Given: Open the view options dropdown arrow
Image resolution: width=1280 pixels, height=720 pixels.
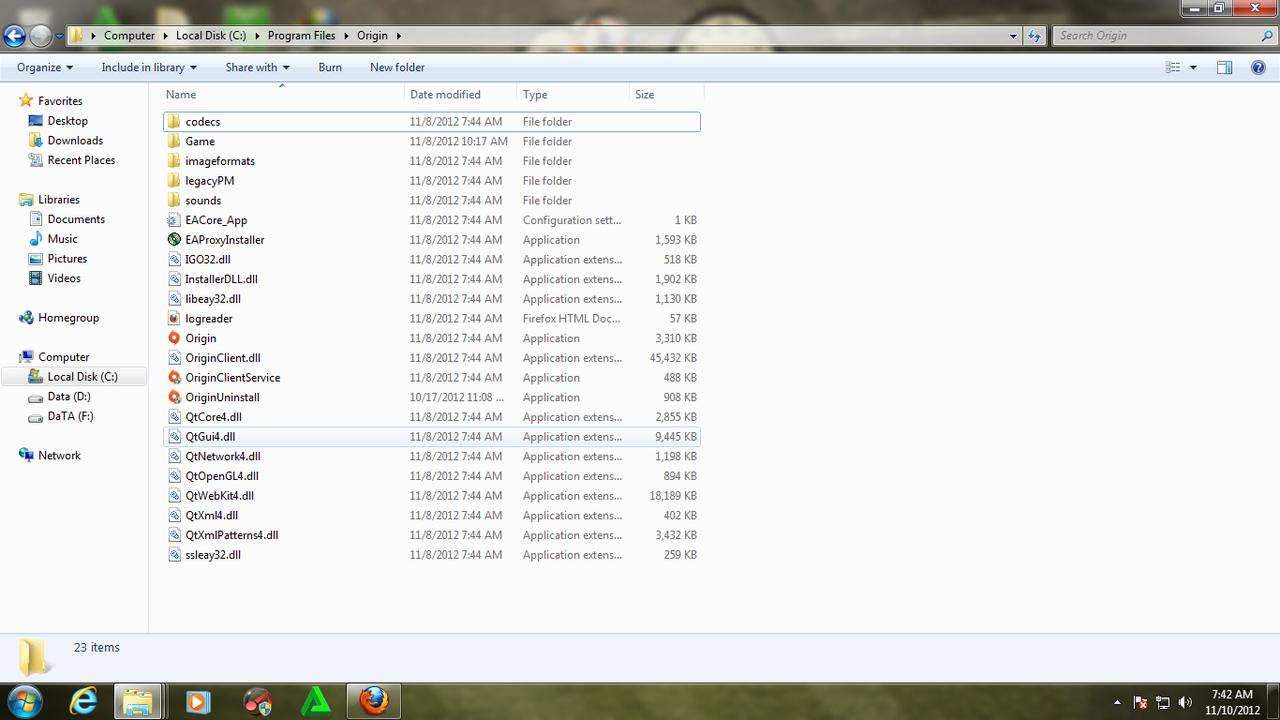Looking at the screenshot, I should pos(1193,67).
